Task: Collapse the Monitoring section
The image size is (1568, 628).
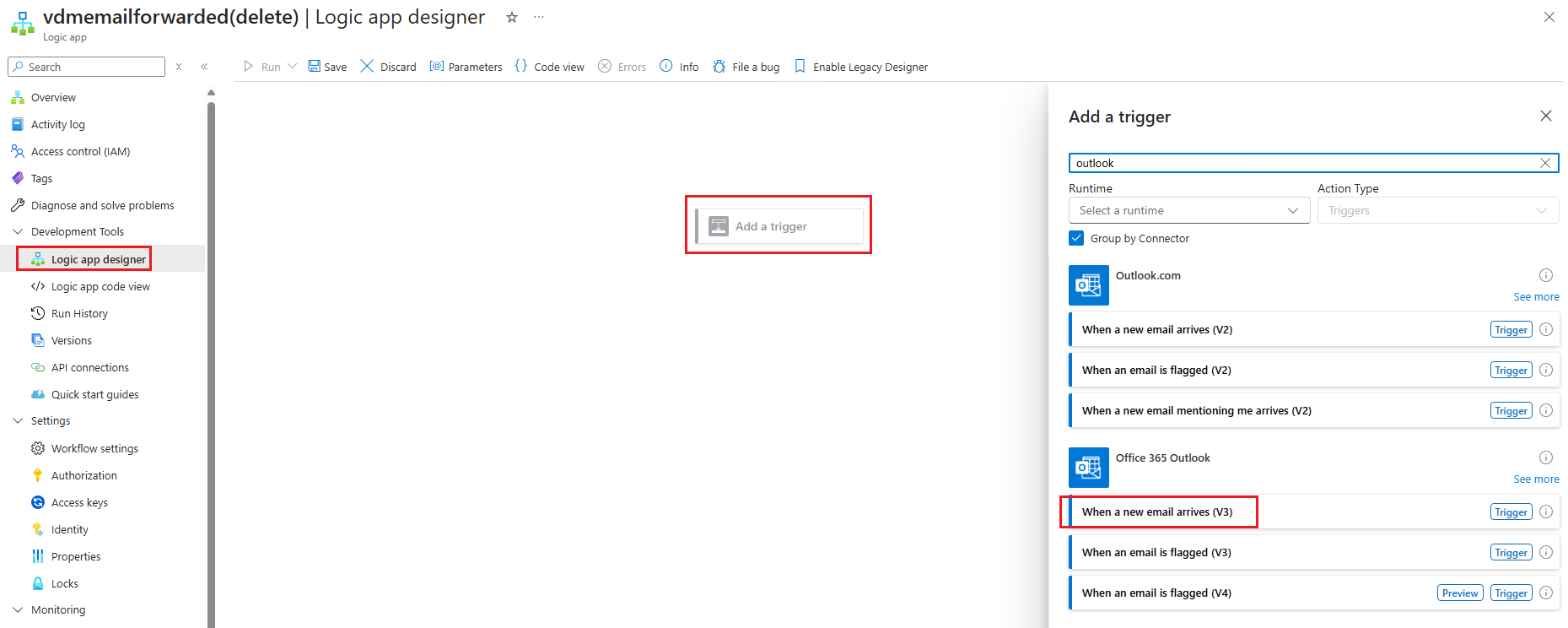Action: point(18,610)
